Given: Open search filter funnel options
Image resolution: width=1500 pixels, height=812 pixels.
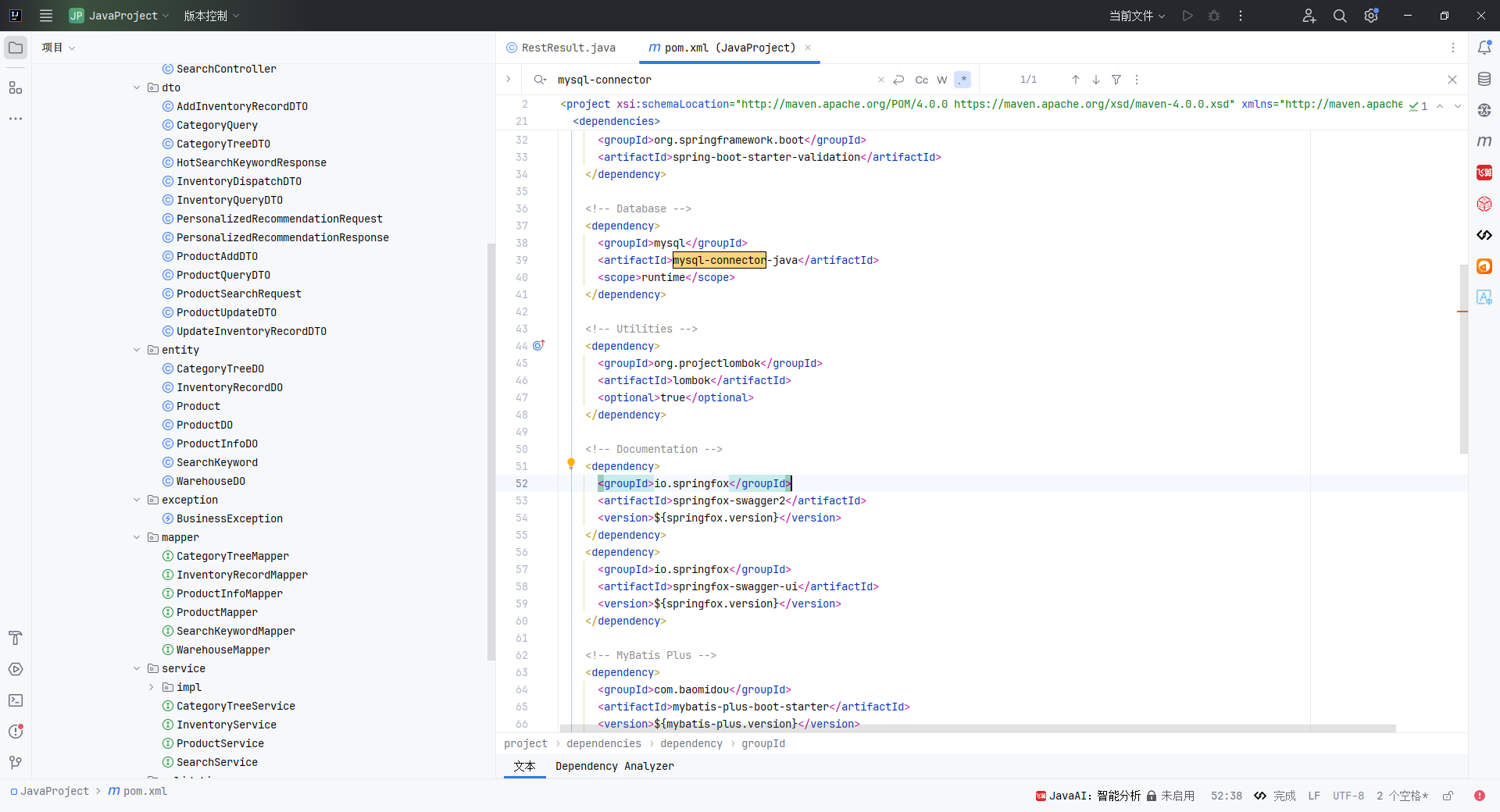Looking at the screenshot, I should point(1116,80).
